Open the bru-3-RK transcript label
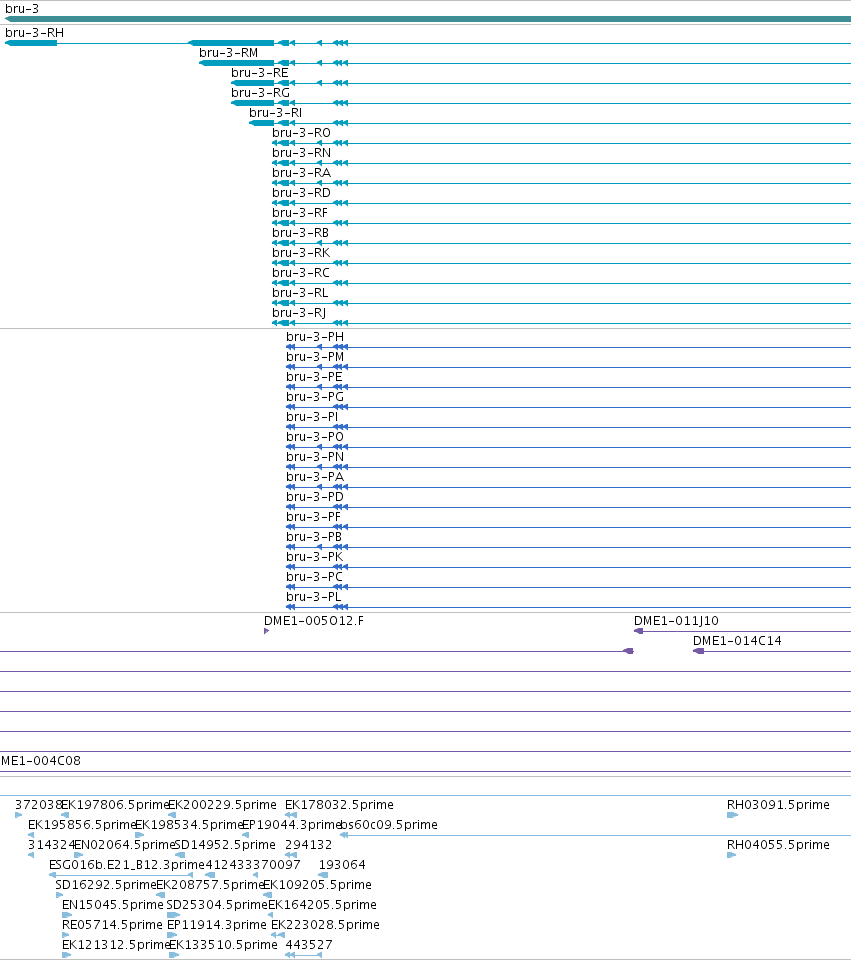851x960 pixels. tap(301, 253)
